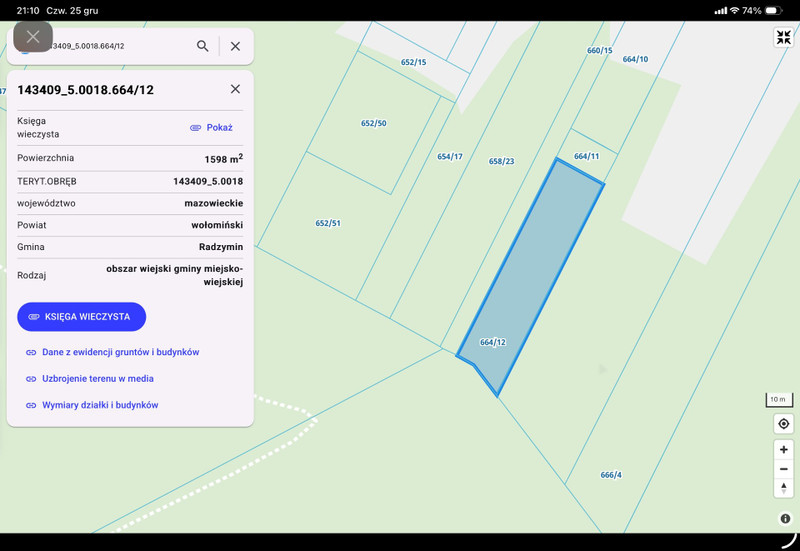Select parcel 666/4 on the map
The width and height of the screenshot is (800, 551).
611,474
